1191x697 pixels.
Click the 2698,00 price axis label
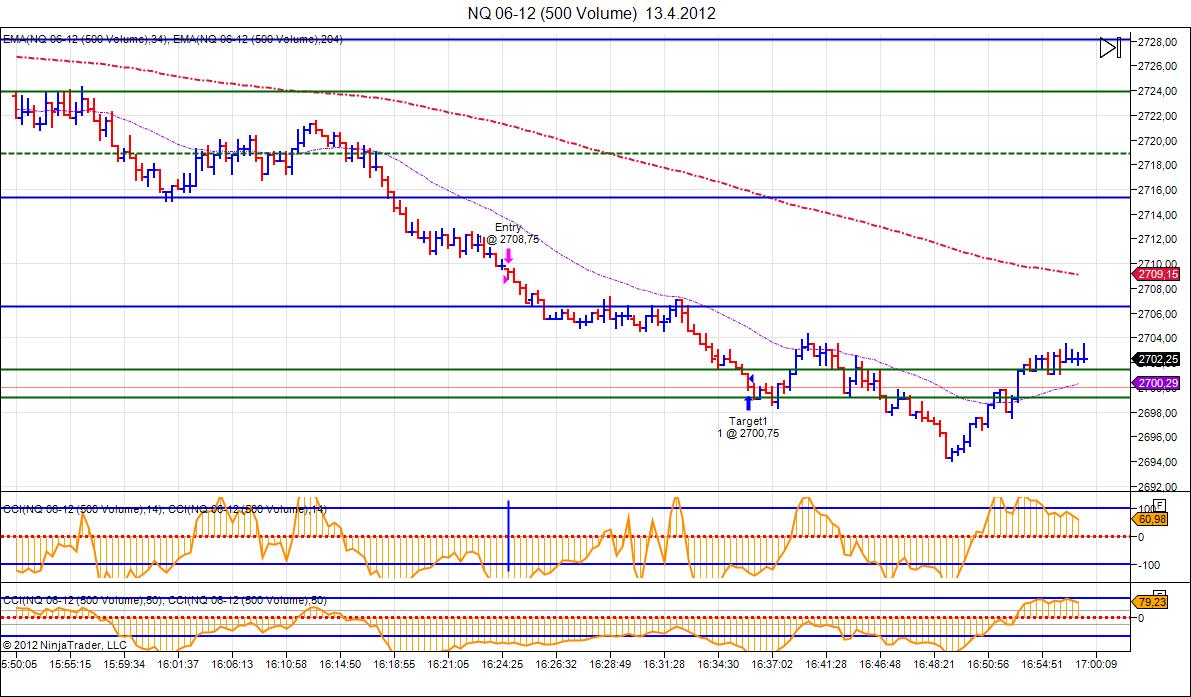click(x=1157, y=412)
